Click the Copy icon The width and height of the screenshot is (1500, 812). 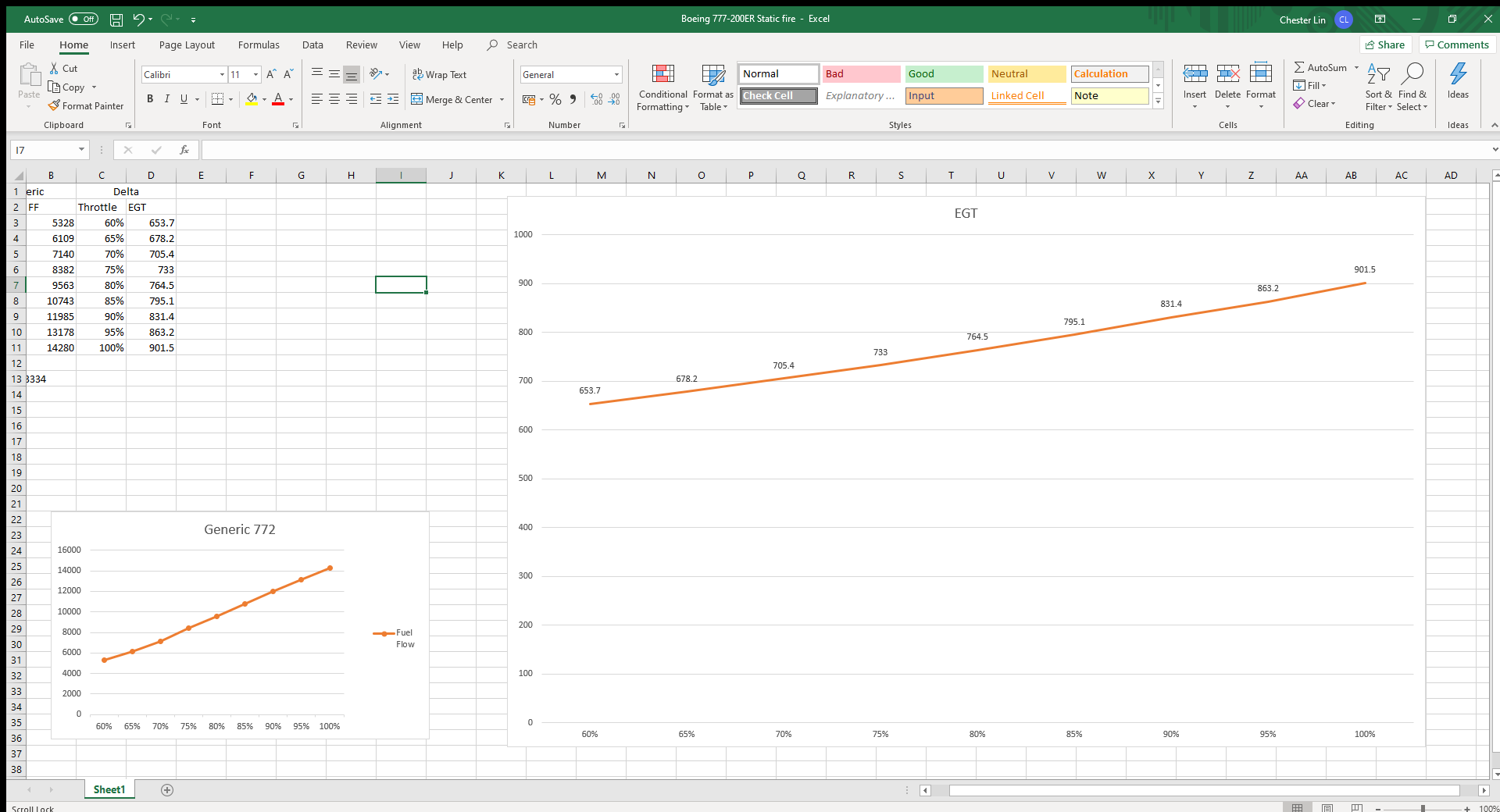pos(54,87)
